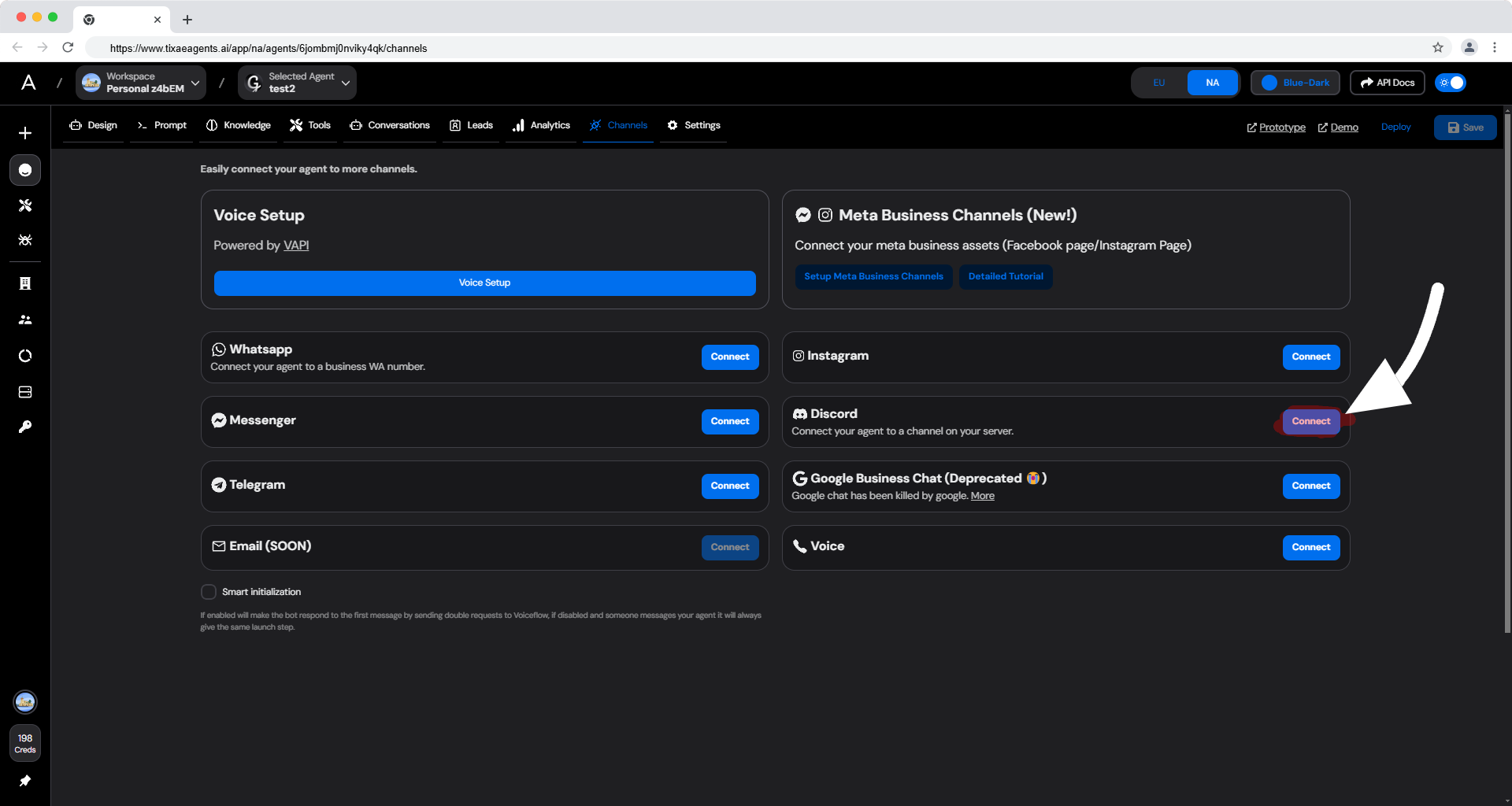Open the Blue-Dark theme selector
The image size is (1512, 806).
tap(1295, 82)
